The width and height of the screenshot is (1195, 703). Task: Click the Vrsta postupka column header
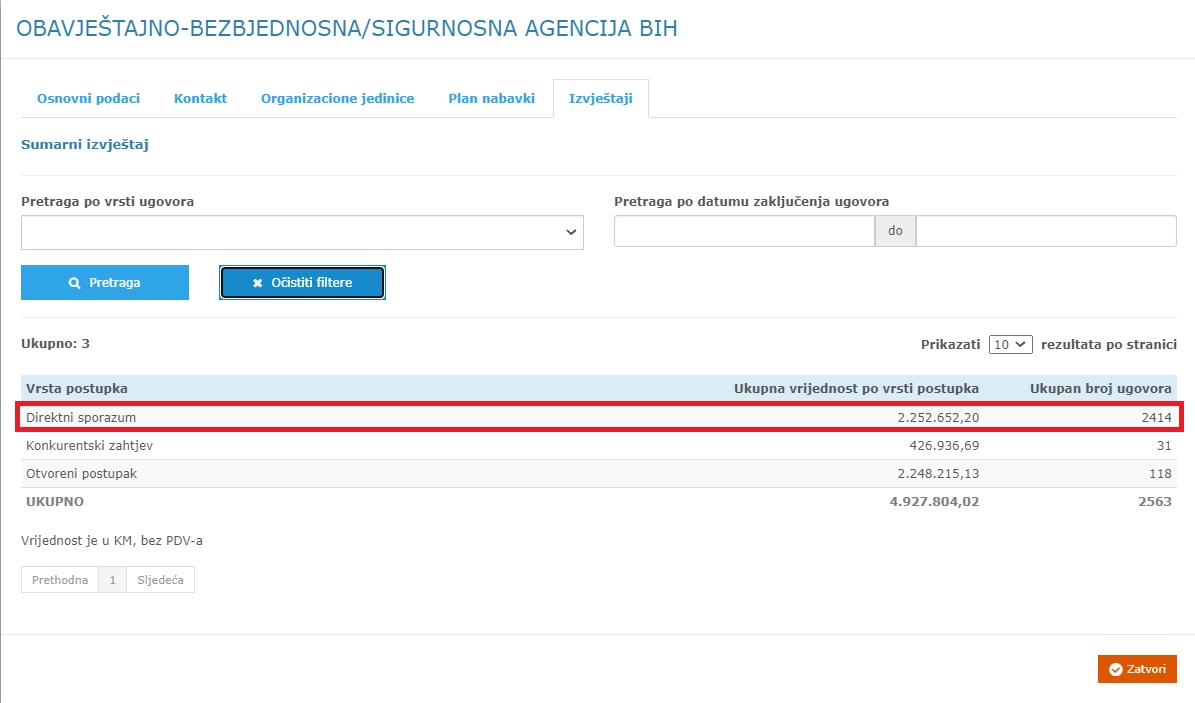pyautogui.click(x=77, y=388)
